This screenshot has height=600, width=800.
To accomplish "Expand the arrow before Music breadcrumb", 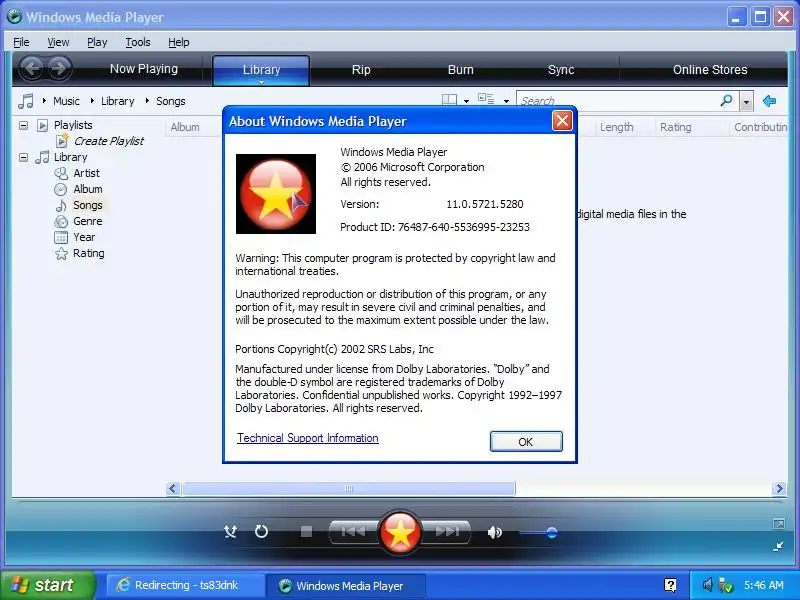I will [x=44, y=101].
